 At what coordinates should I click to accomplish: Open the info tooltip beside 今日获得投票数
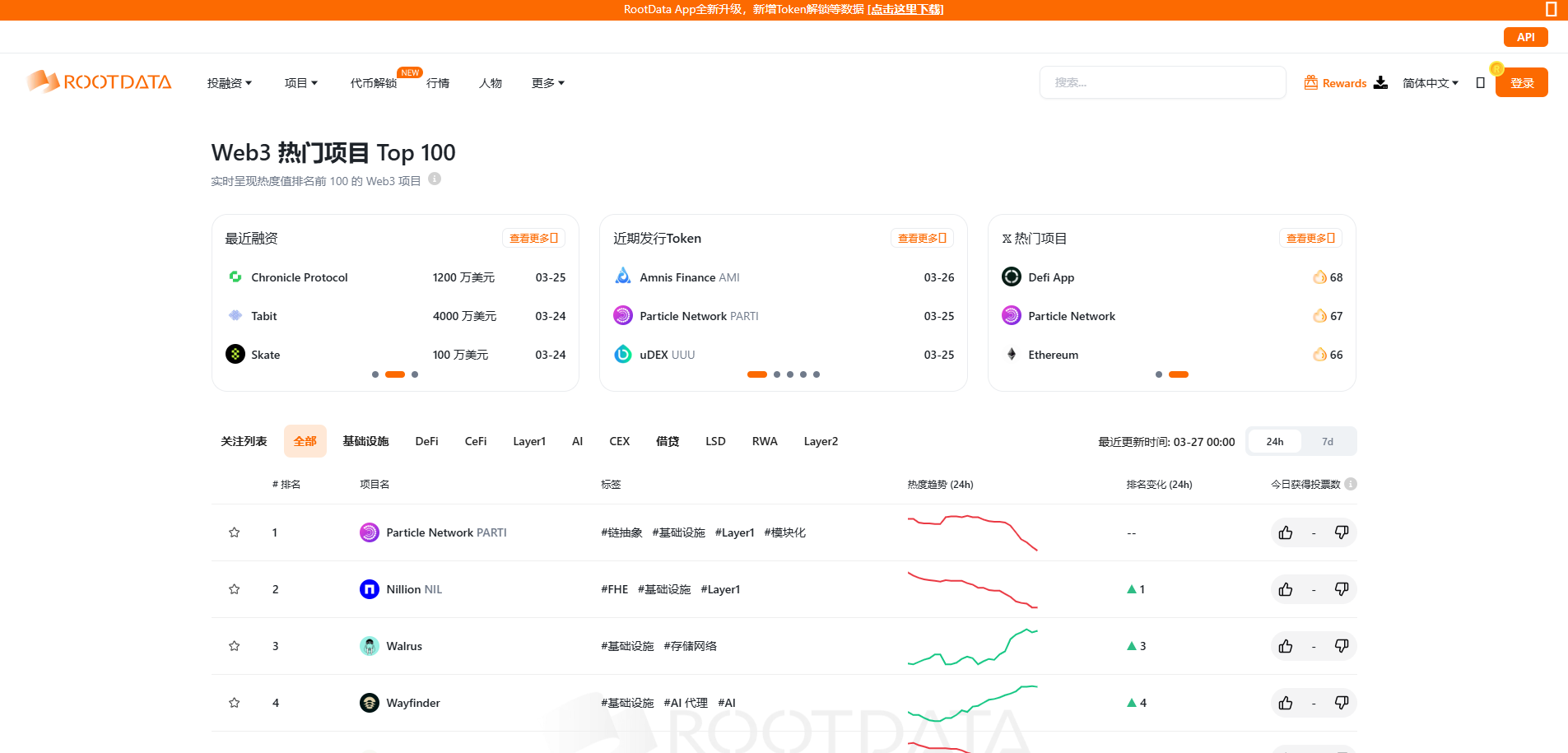click(x=1349, y=484)
